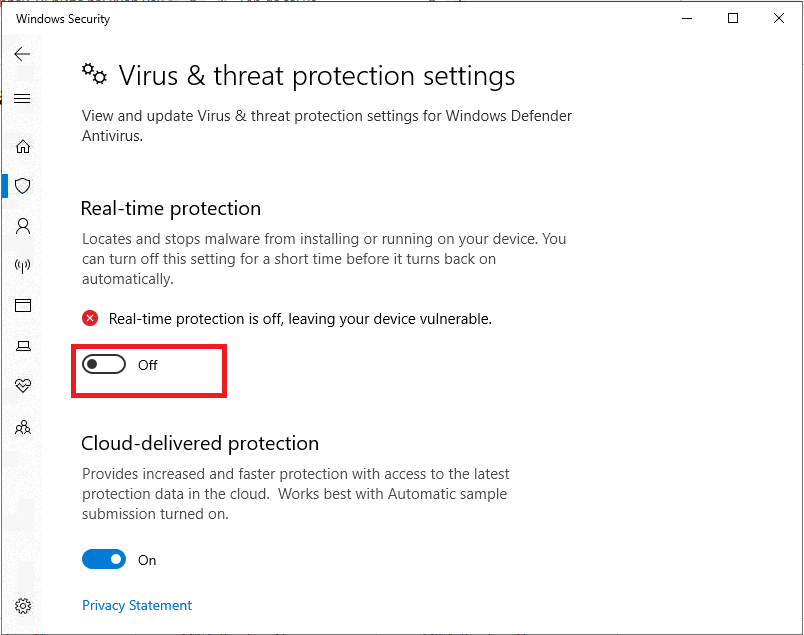Turn off Cloud-delivered protection toggle
The image size is (804, 635).
click(104, 559)
